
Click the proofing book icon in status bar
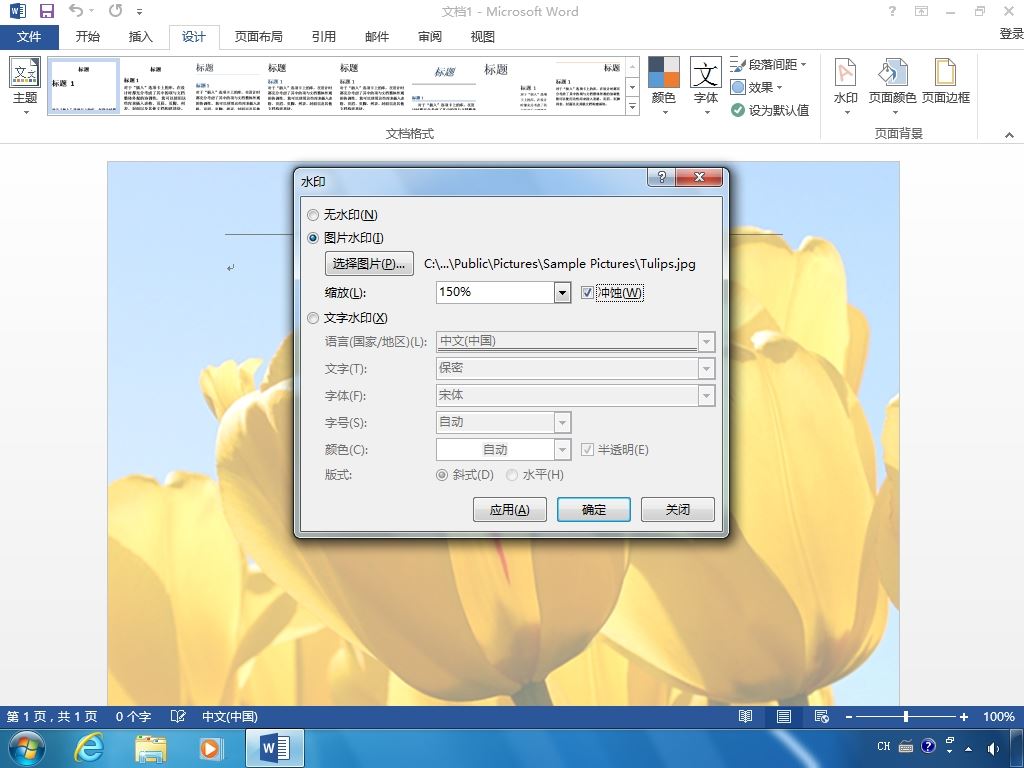178,716
